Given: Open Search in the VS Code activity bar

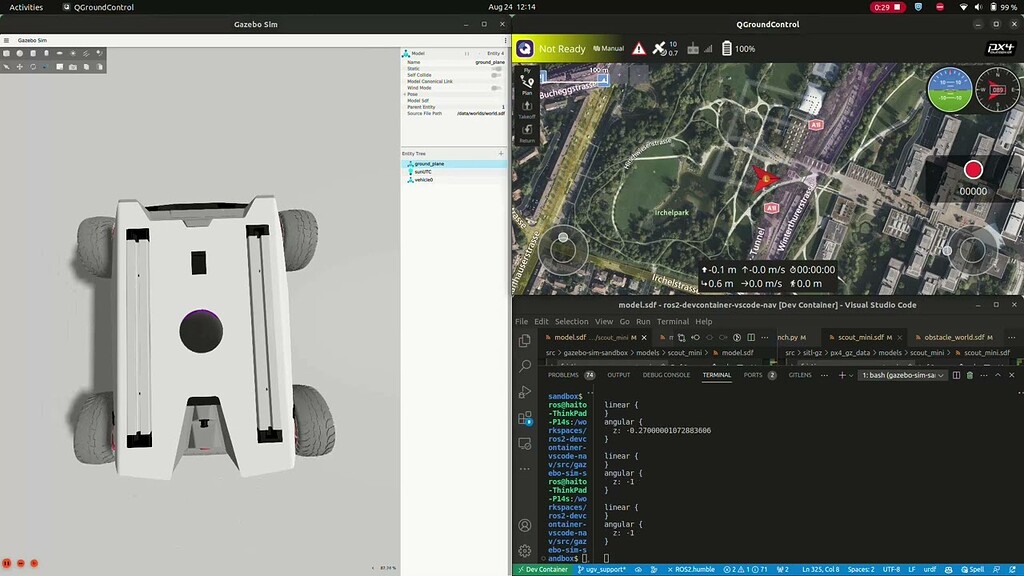Looking at the screenshot, I should (524, 368).
